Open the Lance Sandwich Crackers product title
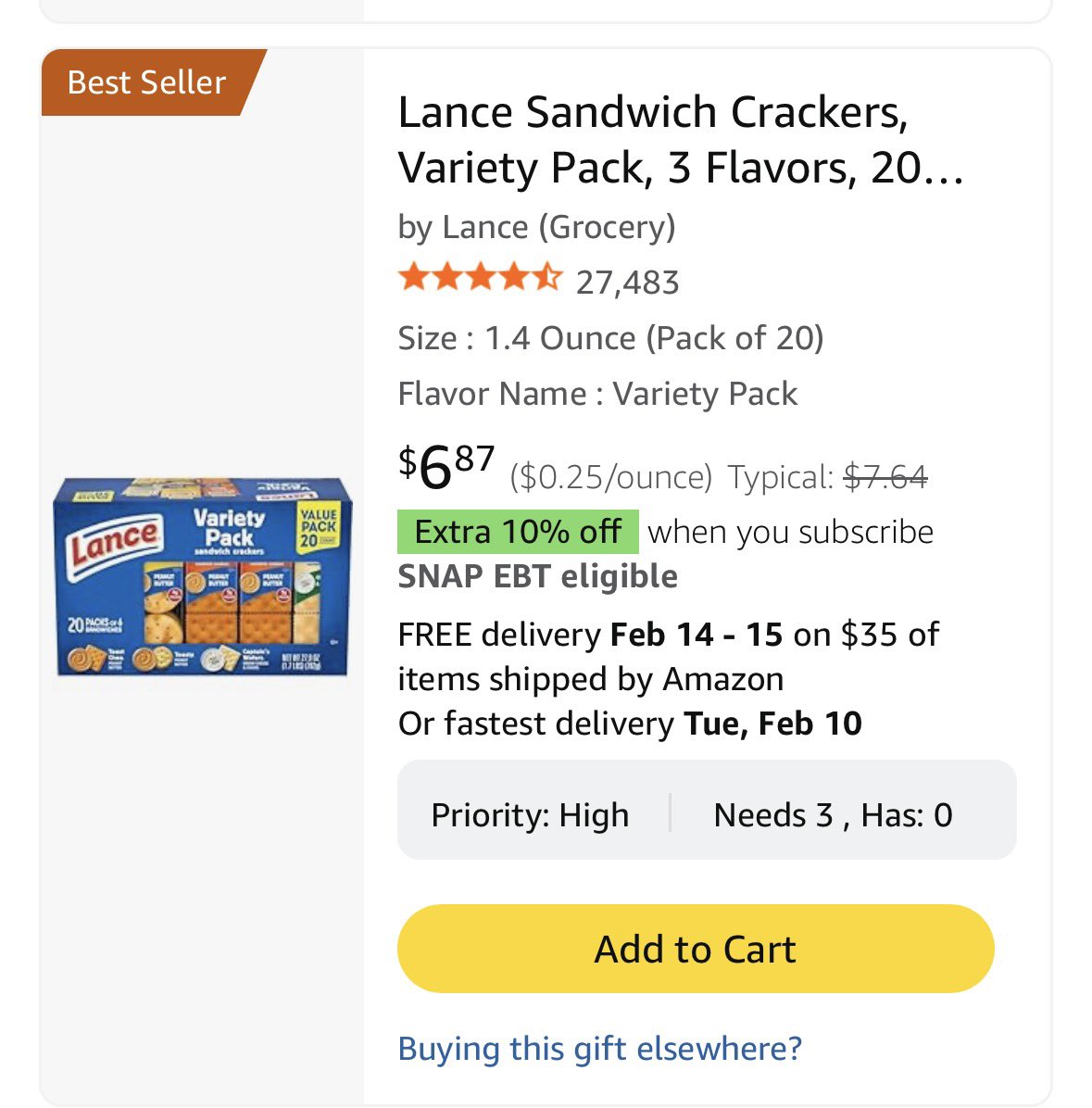 tap(680, 140)
